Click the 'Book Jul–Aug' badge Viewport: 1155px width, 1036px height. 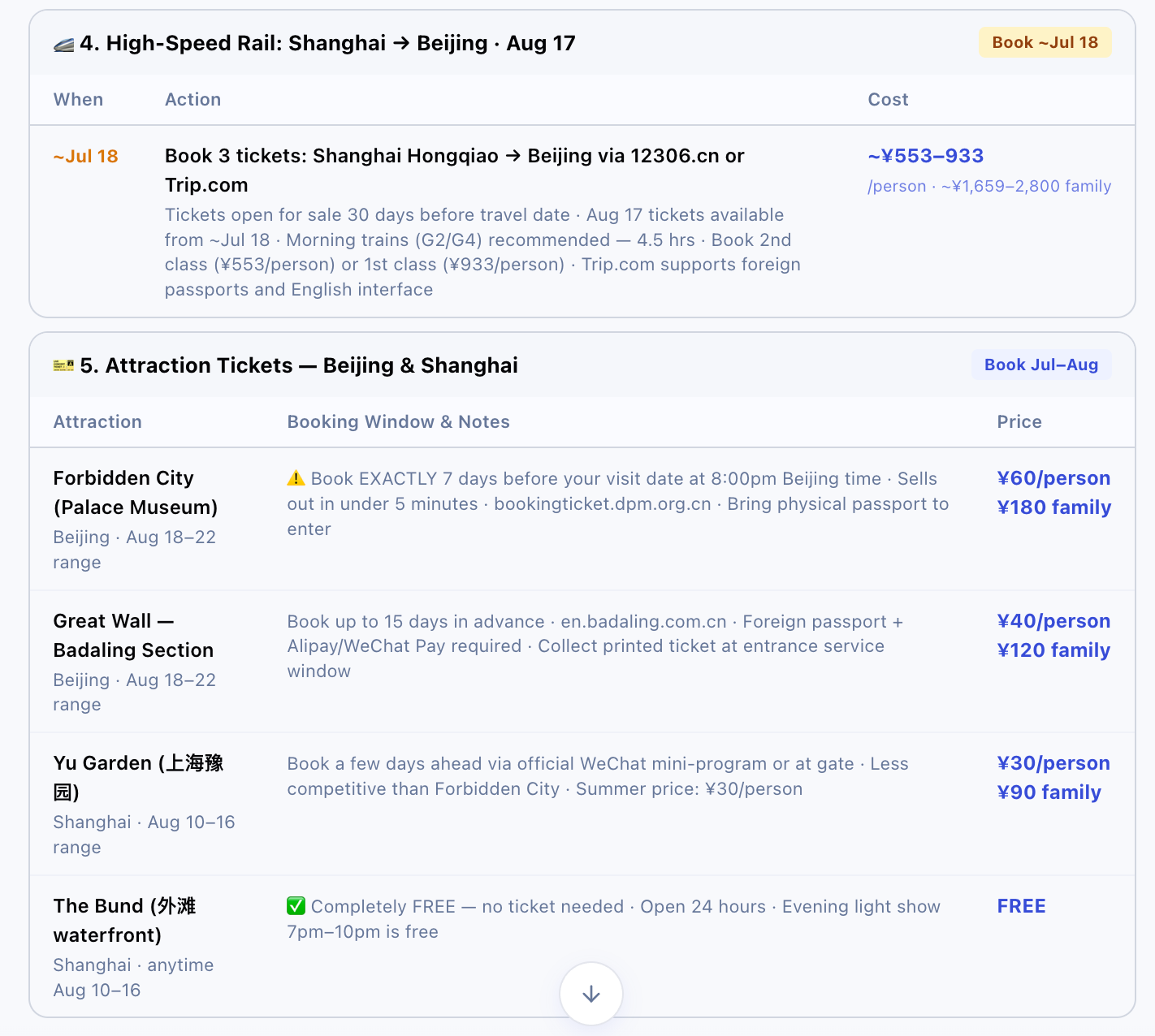1041,365
